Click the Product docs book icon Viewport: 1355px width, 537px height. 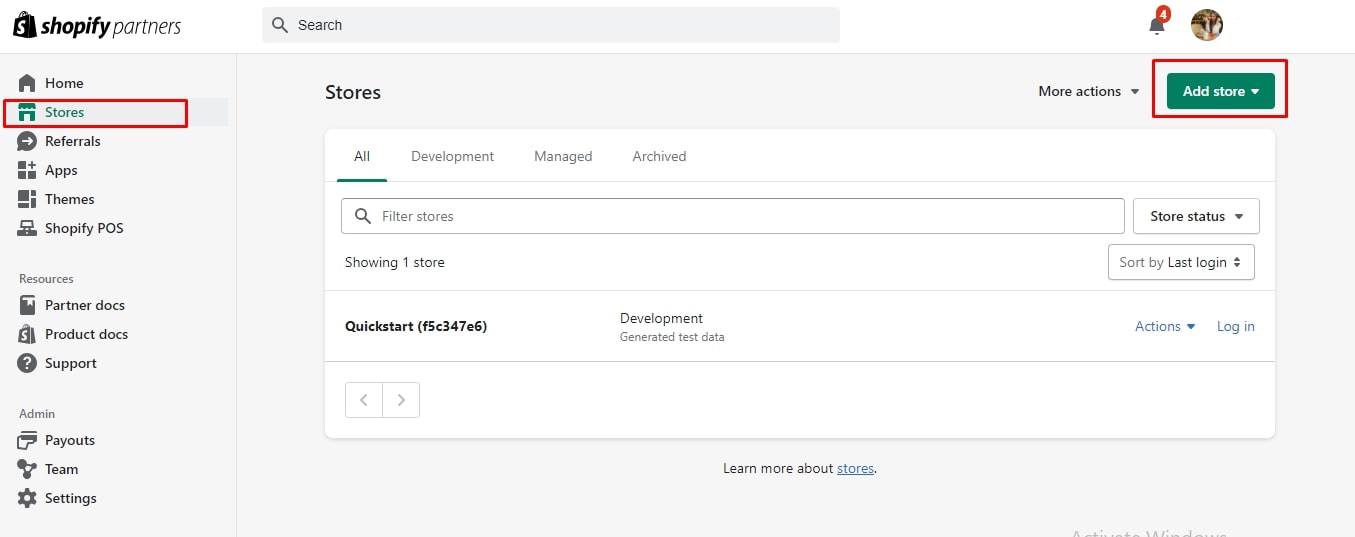point(27,334)
